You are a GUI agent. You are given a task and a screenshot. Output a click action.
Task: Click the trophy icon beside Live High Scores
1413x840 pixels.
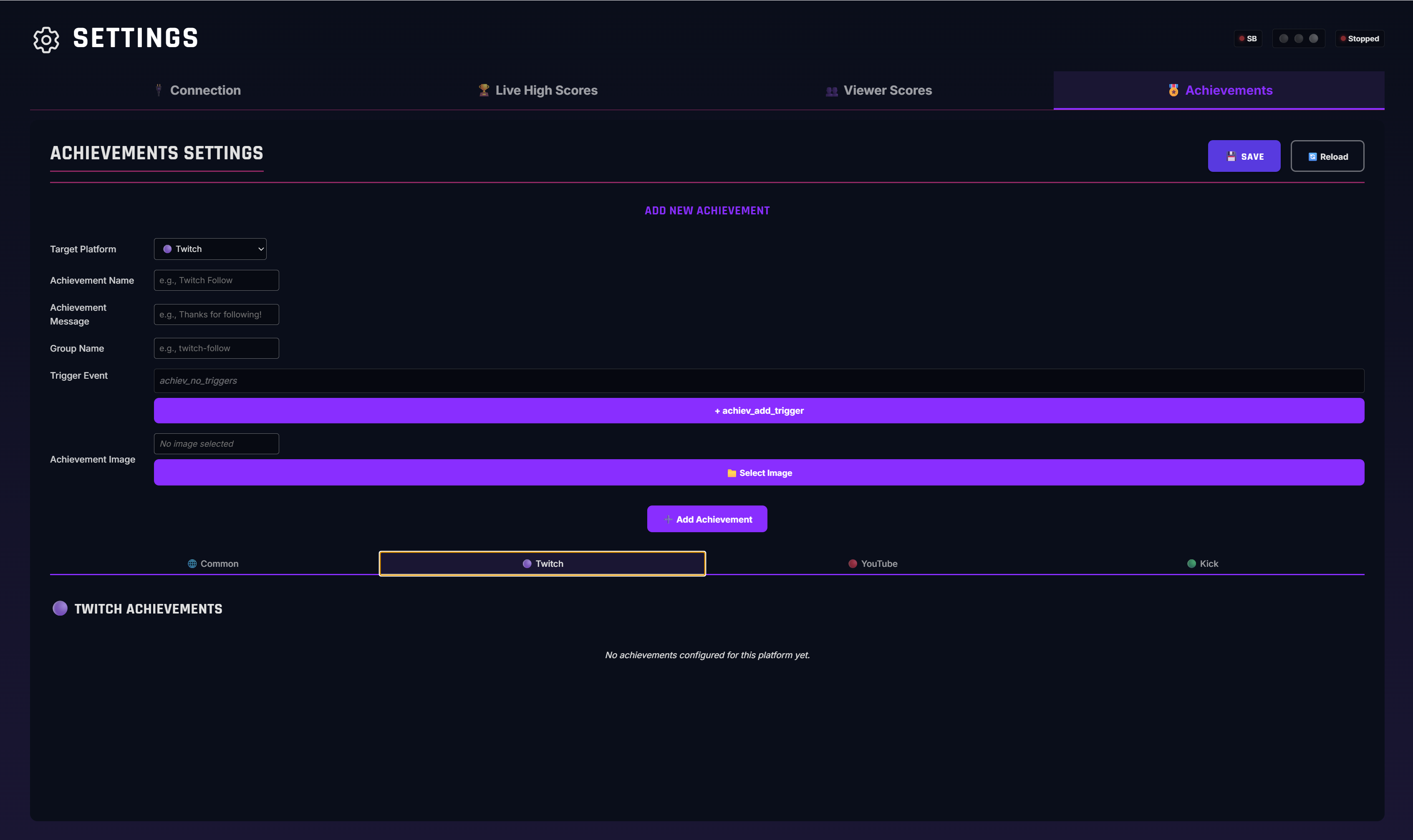484,90
